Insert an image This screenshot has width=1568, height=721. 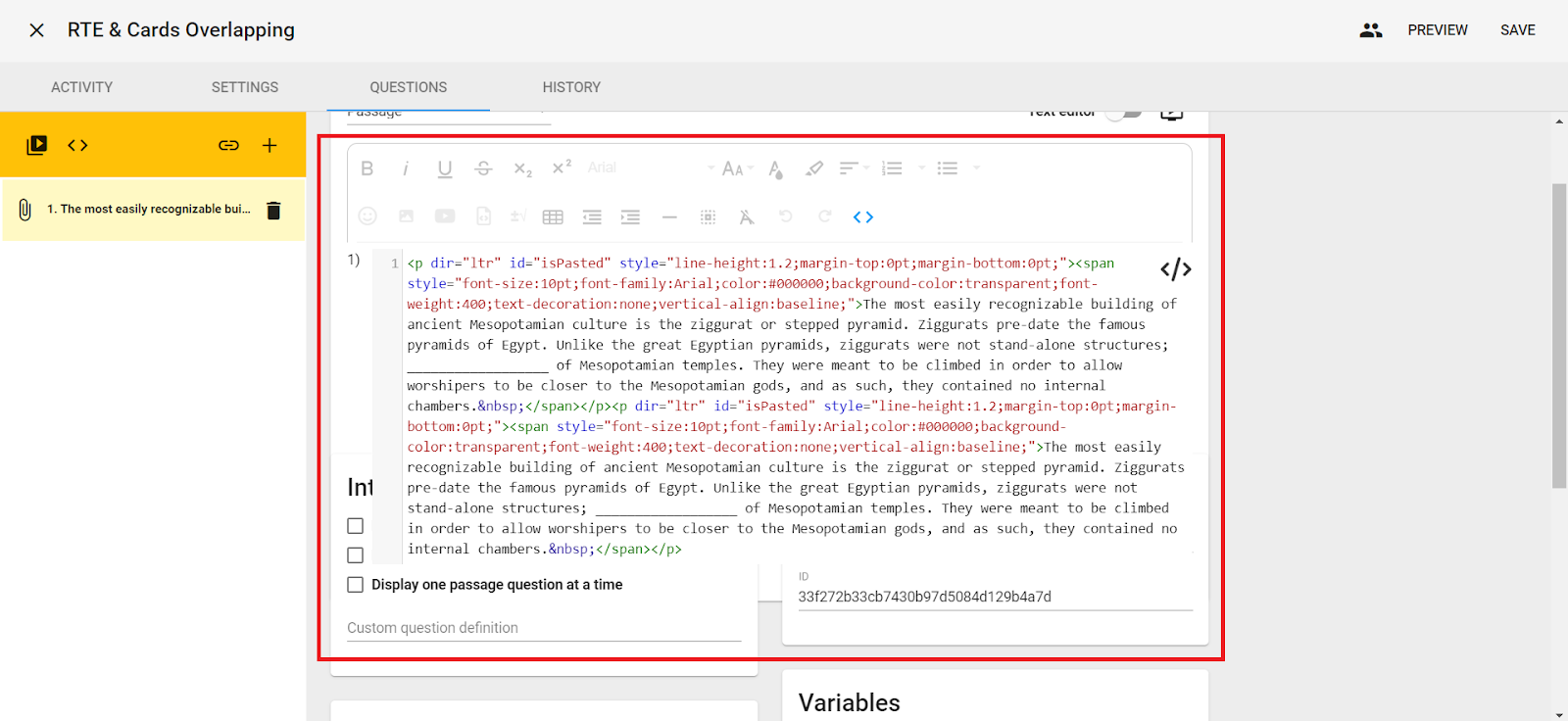[x=406, y=216]
